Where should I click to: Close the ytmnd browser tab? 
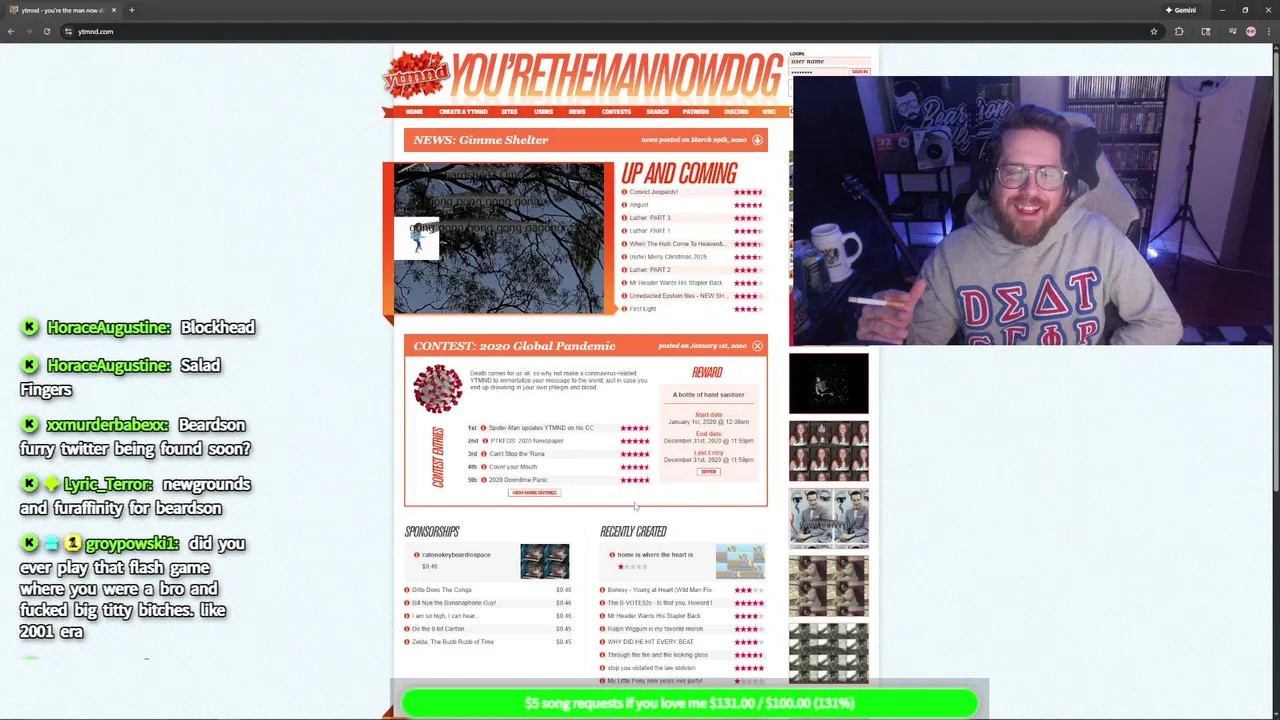click(114, 10)
